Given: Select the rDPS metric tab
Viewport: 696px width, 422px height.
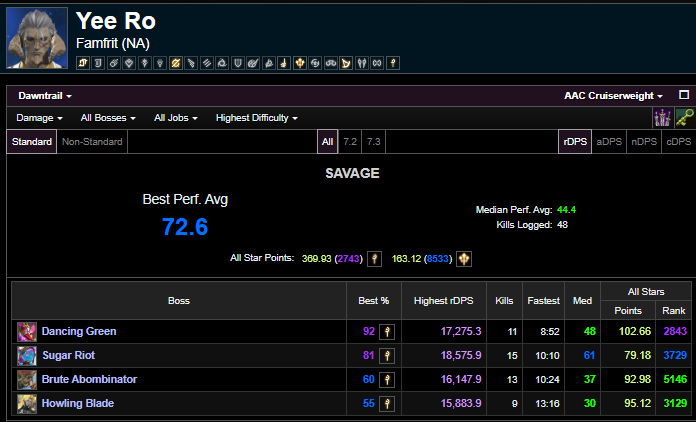Looking at the screenshot, I should click(x=575, y=142).
